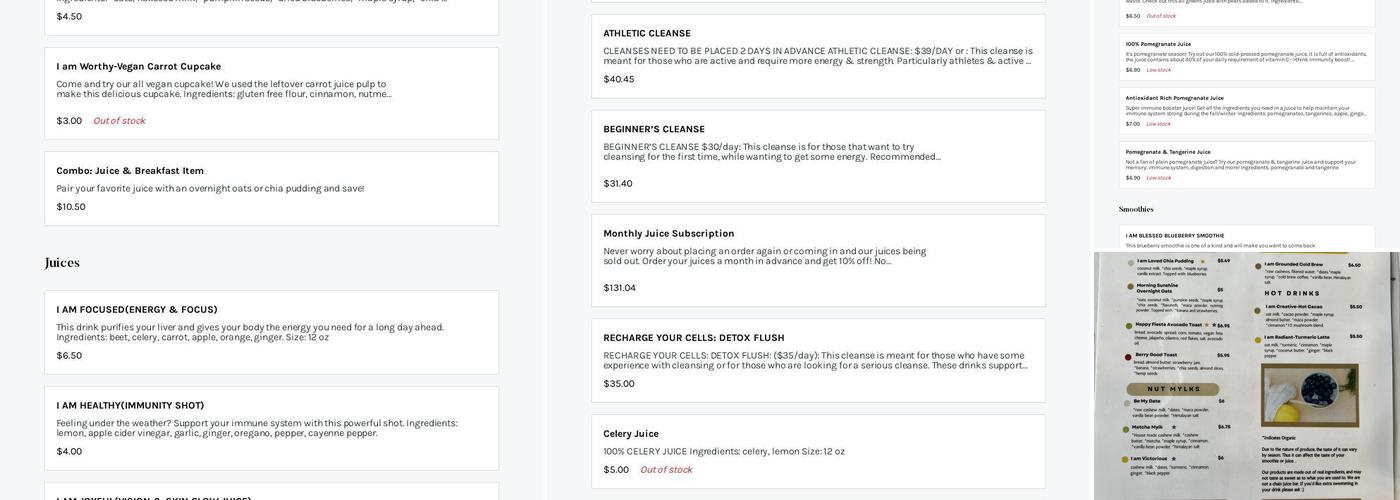Click the Celery Juice $5.00 price
Image resolution: width=1400 pixels, height=500 pixels.
616,470
